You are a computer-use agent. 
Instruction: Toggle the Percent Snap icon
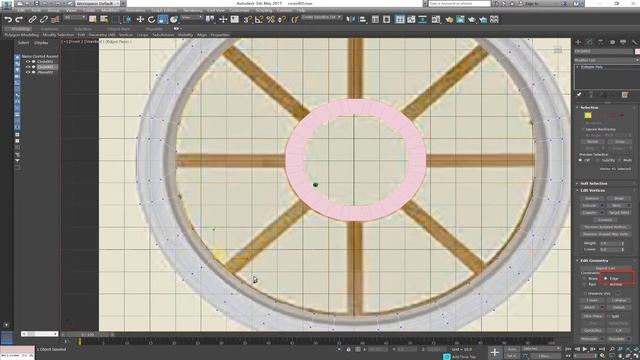(270, 19)
